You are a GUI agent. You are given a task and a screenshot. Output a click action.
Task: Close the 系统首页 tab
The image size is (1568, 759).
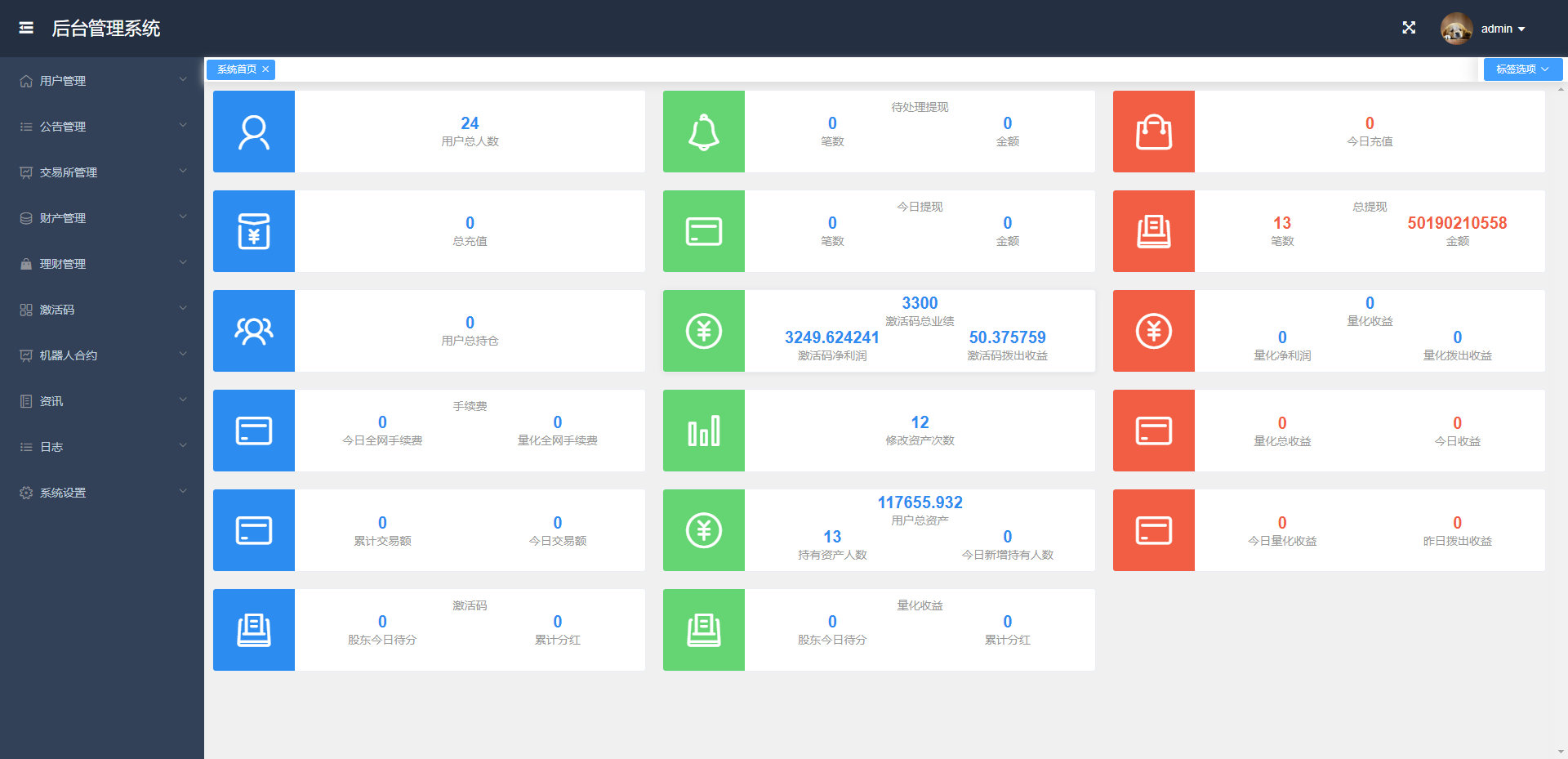click(x=265, y=69)
